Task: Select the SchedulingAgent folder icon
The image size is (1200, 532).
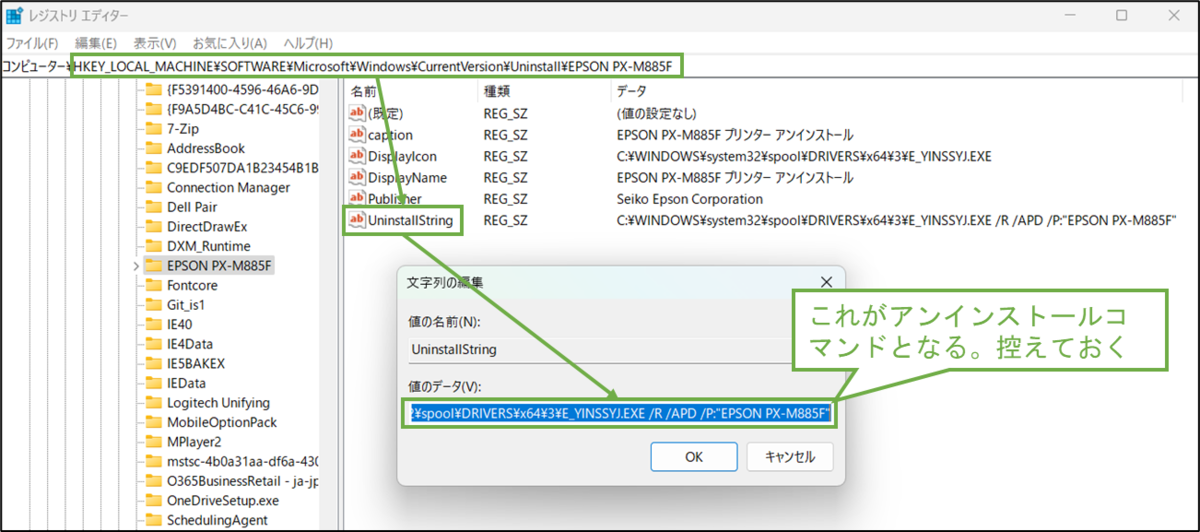Action: [x=153, y=520]
